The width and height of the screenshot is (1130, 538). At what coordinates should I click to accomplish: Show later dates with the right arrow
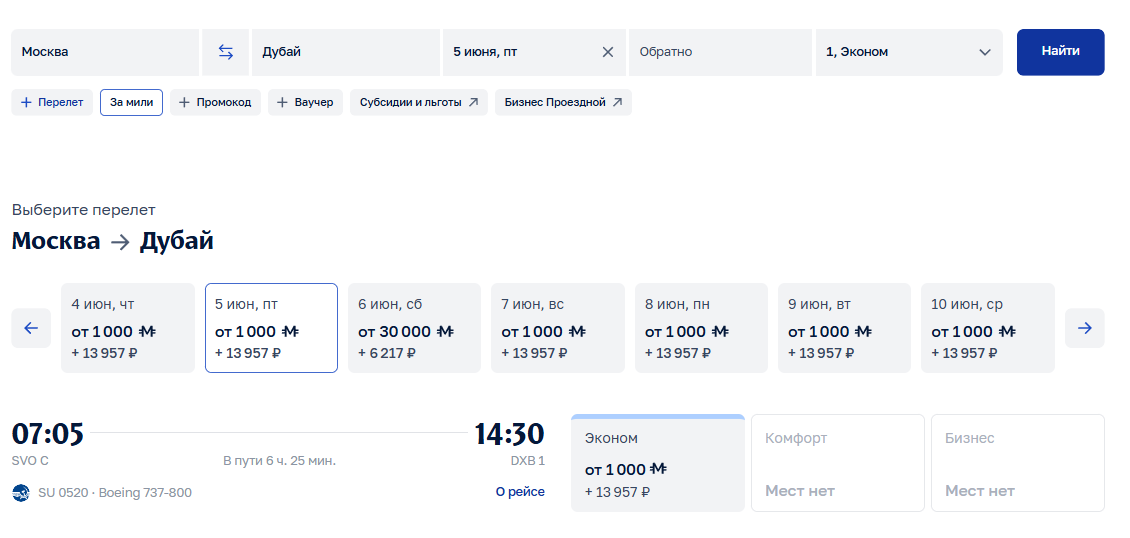click(1085, 328)
